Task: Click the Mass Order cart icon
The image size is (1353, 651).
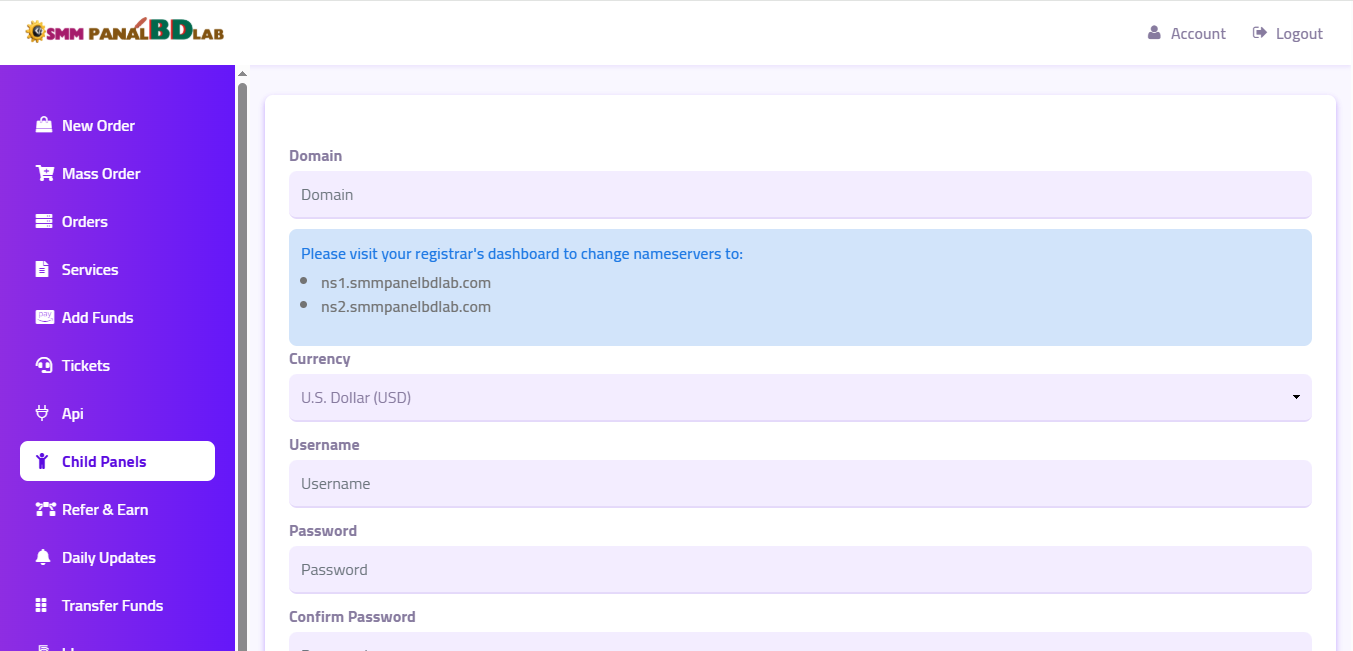Action: 44,173
